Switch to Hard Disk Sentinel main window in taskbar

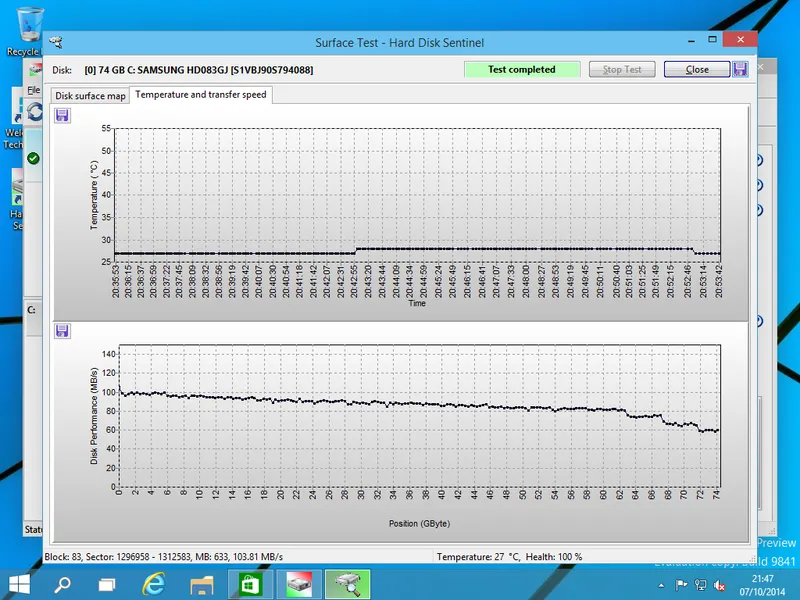tap(299, 583)
